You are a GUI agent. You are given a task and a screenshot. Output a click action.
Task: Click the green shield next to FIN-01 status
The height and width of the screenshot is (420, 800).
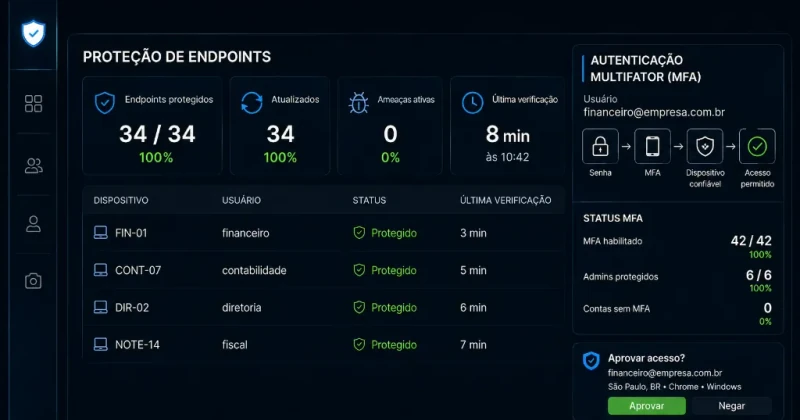click(x=359, y=233)
